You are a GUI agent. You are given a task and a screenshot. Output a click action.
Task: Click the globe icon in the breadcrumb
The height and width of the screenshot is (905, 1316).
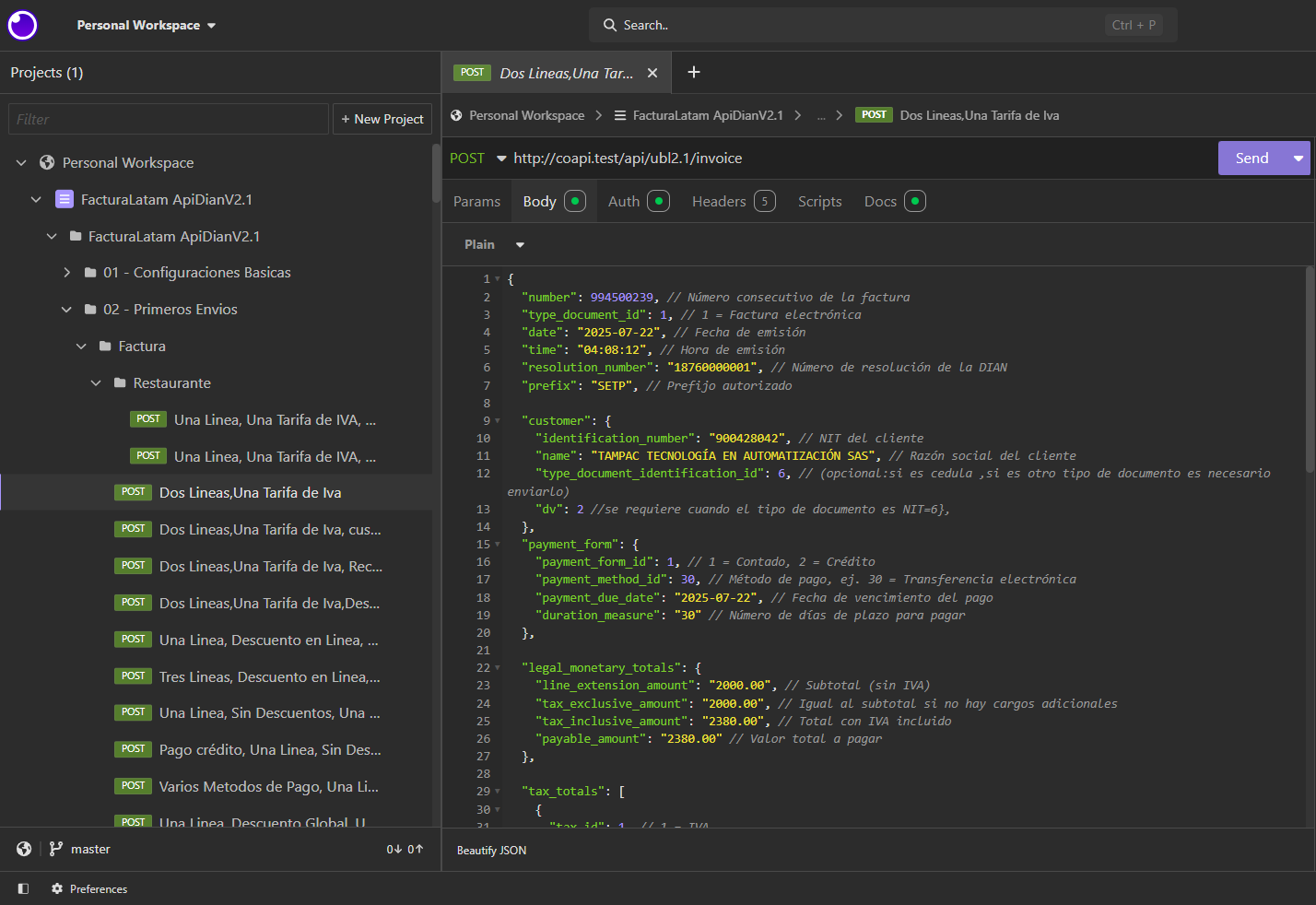[456, 115]
